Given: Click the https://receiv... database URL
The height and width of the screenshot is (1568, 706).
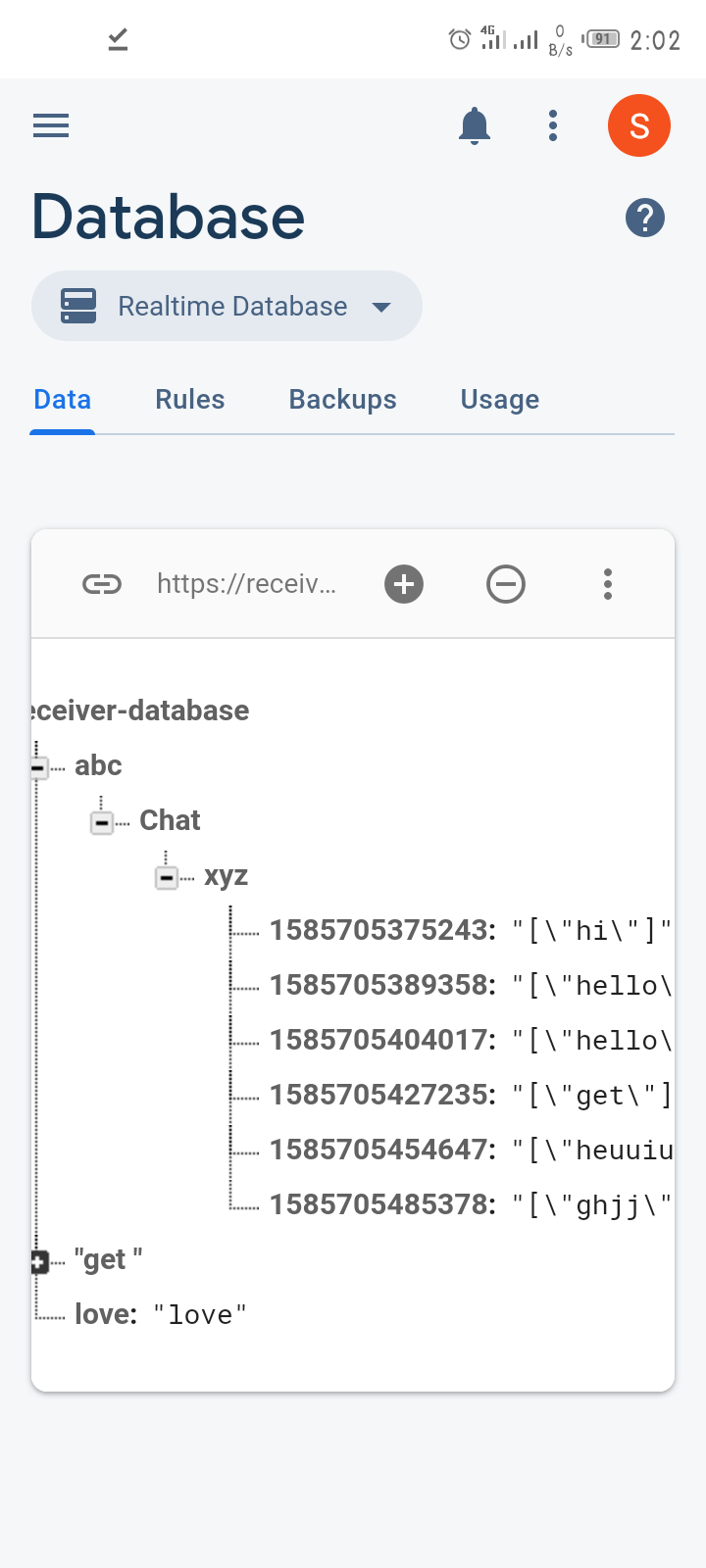Looking at the screenshot, I should (x=247, y=585).
